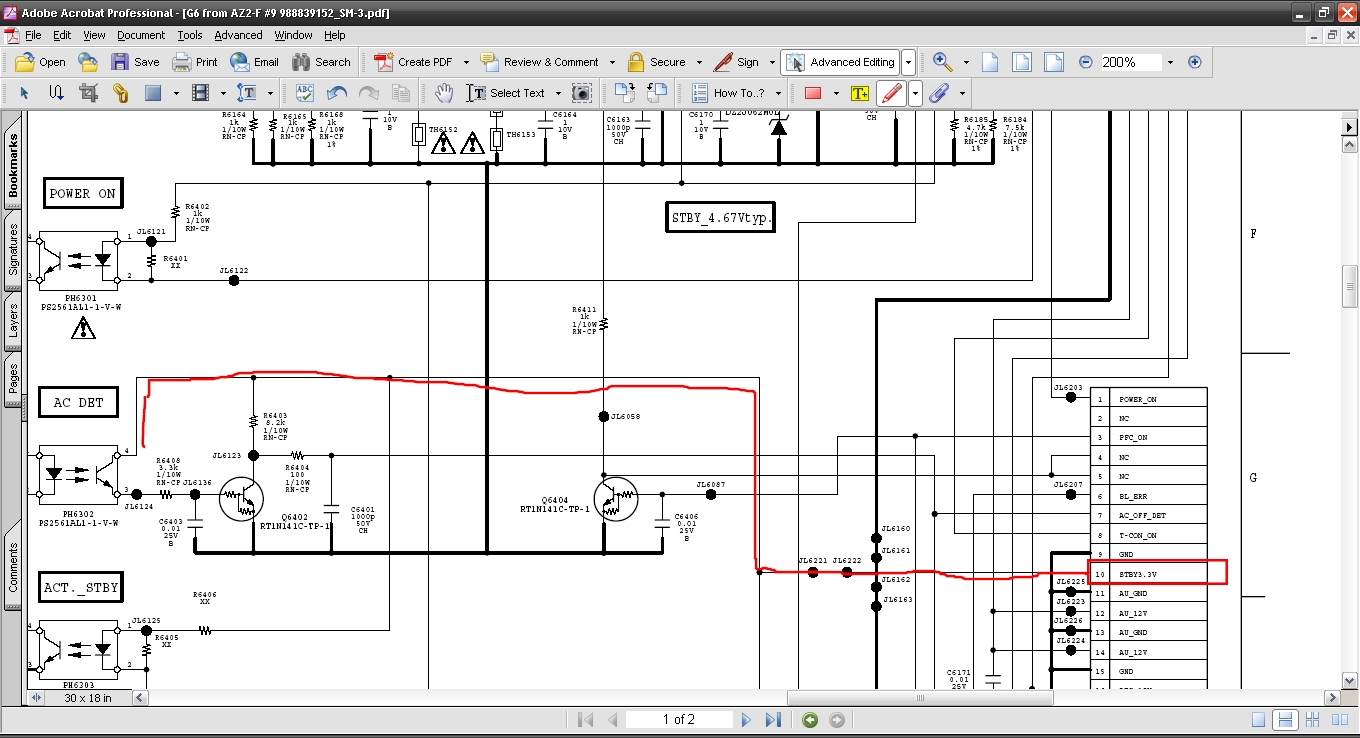
Task: Toggle the Pencil tool
Action: click(x=892, y=93)
